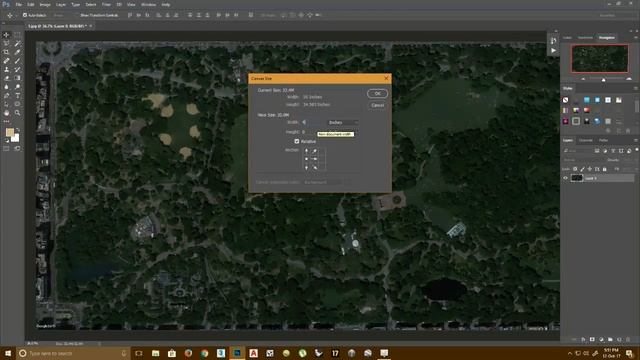Viewport: 640px width, 360px height.
Task: Toggle Show Transform Controls option
Action: pyautogui.click(x=99, y=15)
